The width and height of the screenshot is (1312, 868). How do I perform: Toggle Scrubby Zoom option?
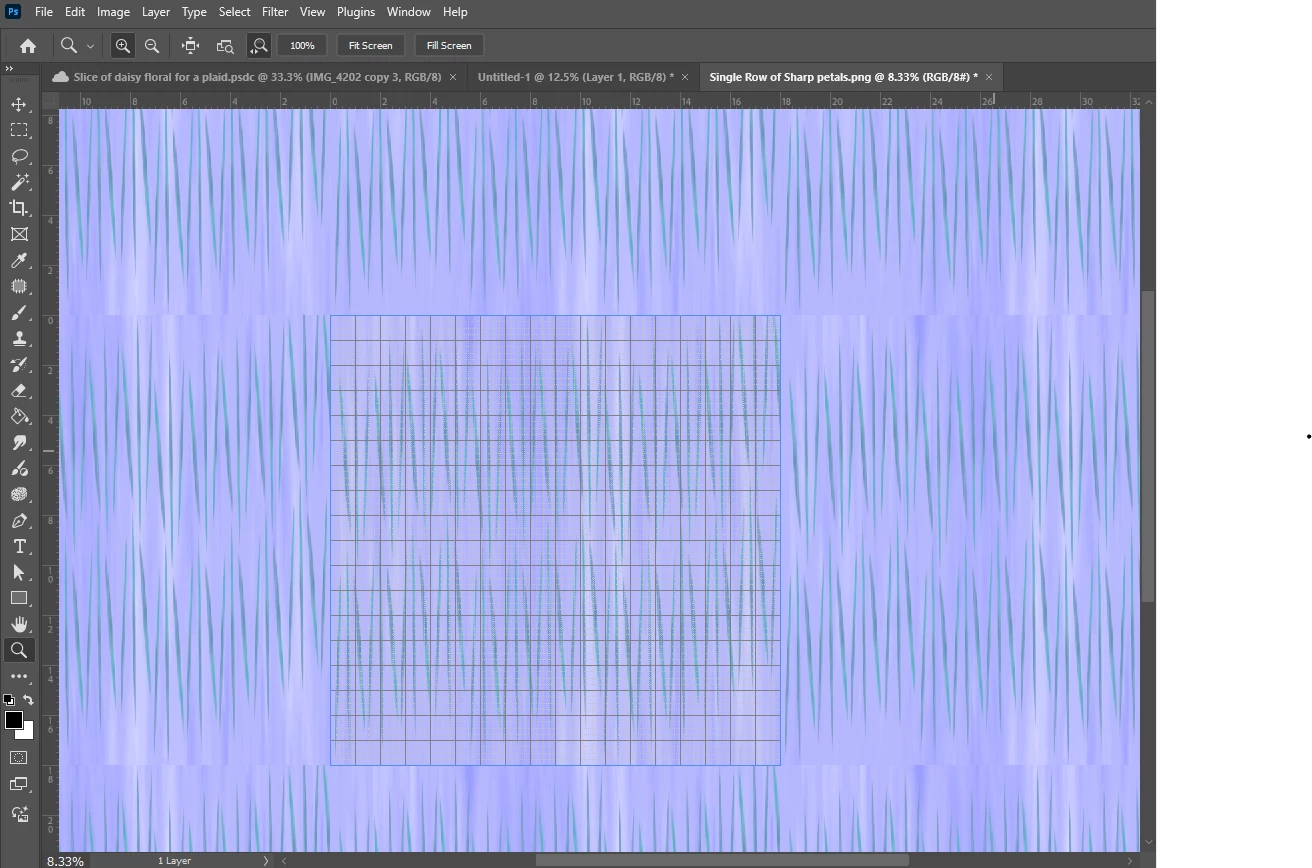259,45
